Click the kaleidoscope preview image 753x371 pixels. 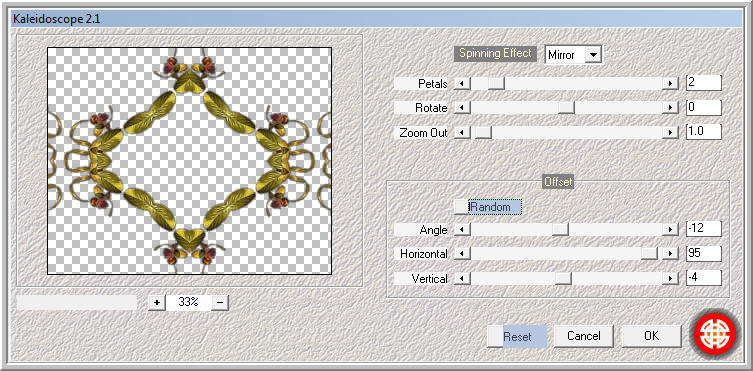coord(189,161)
